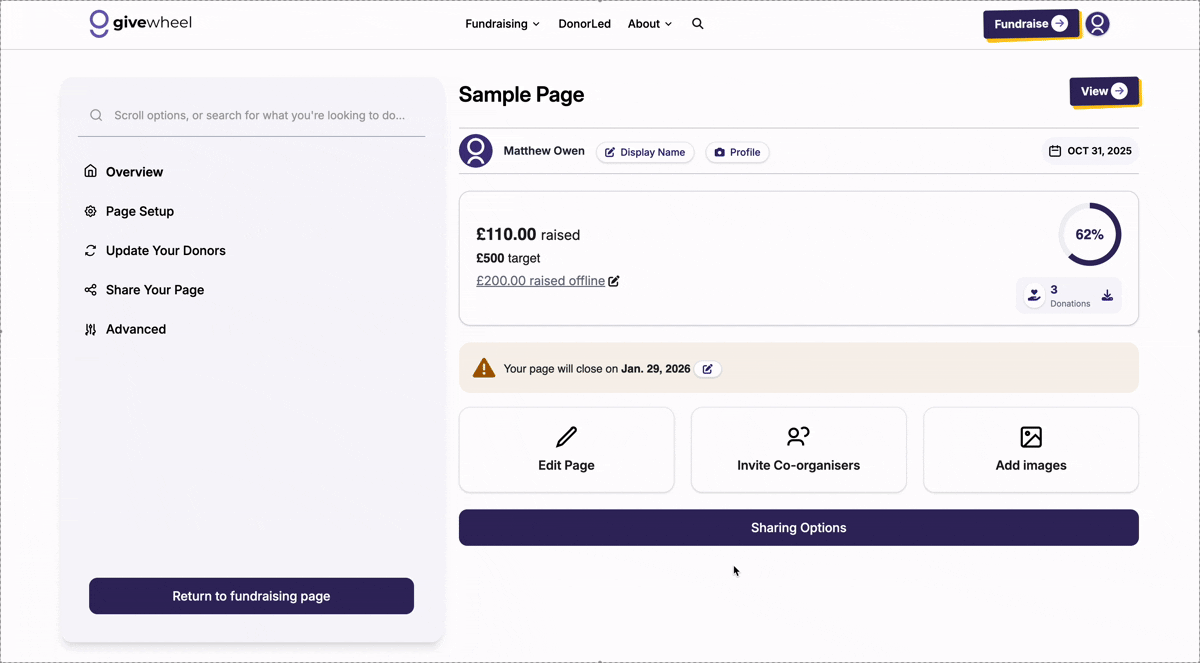Image resolution: width=1200 pixels, height=663 pixels.
Task: Click the £200.00 raised offline link
Action: pos(540,281)
